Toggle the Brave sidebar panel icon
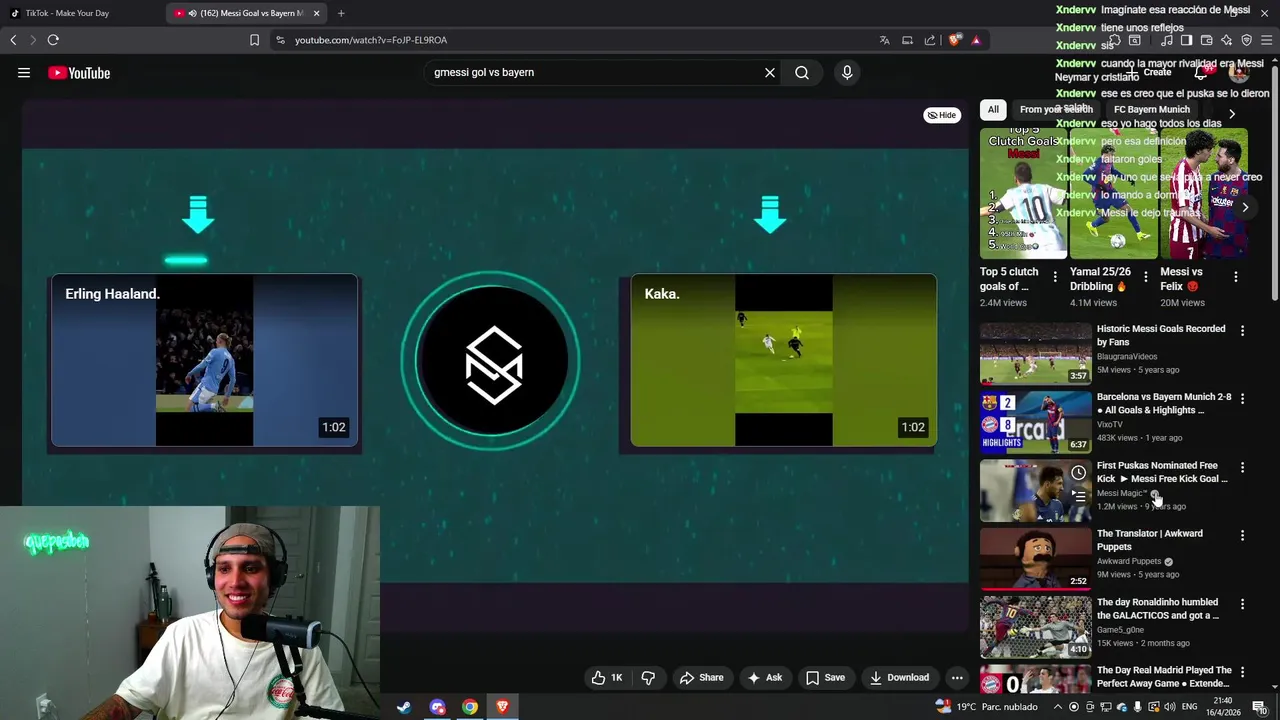The width and height of the screenshot is (1280, 720). tap(1186, 40)
